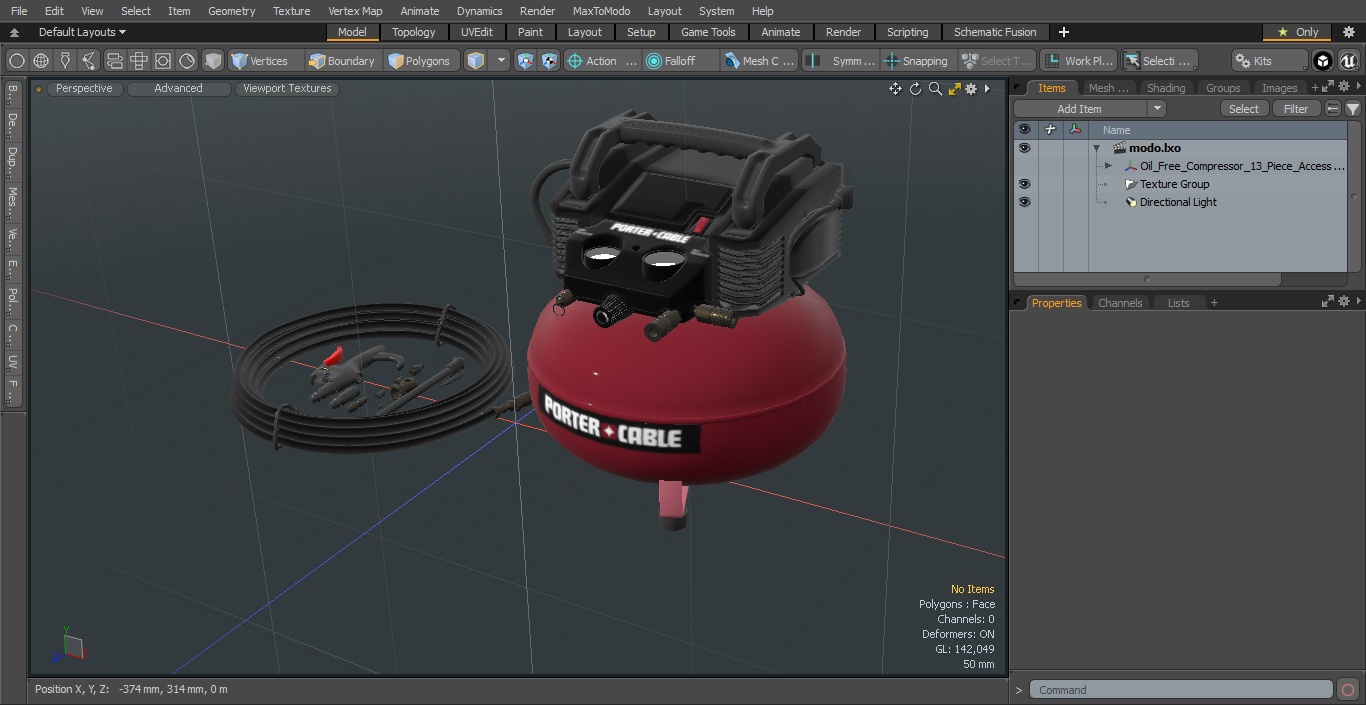Toggle visibility eye of Texture Group
Screen dimensions: 1366x705
point(1024,184)
